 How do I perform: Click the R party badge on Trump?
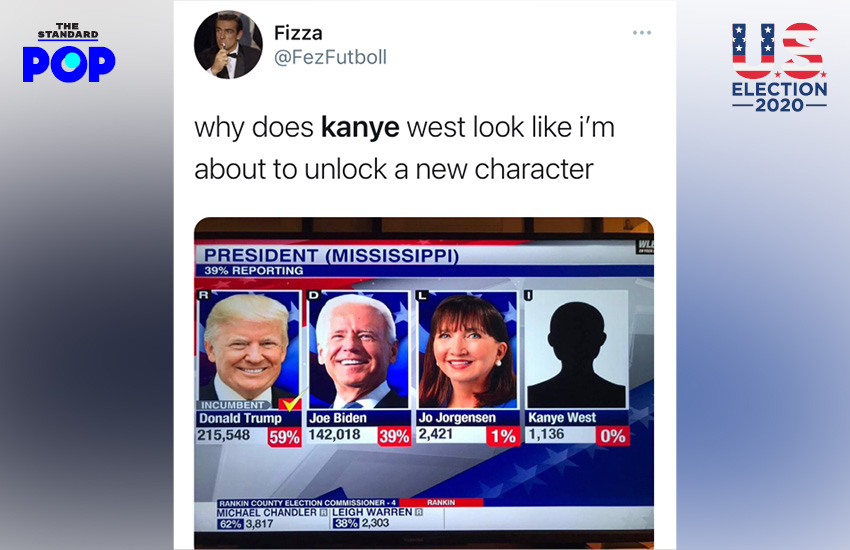point(203,295)
